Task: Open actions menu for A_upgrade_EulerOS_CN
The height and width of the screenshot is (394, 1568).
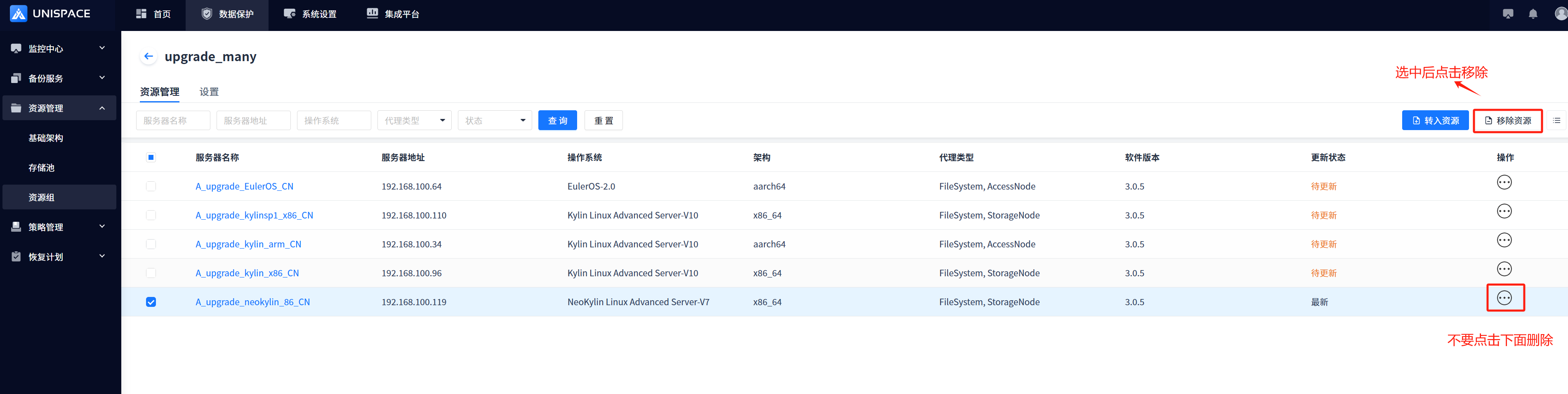Action: pyautogui.click(x=1504, y=182)
